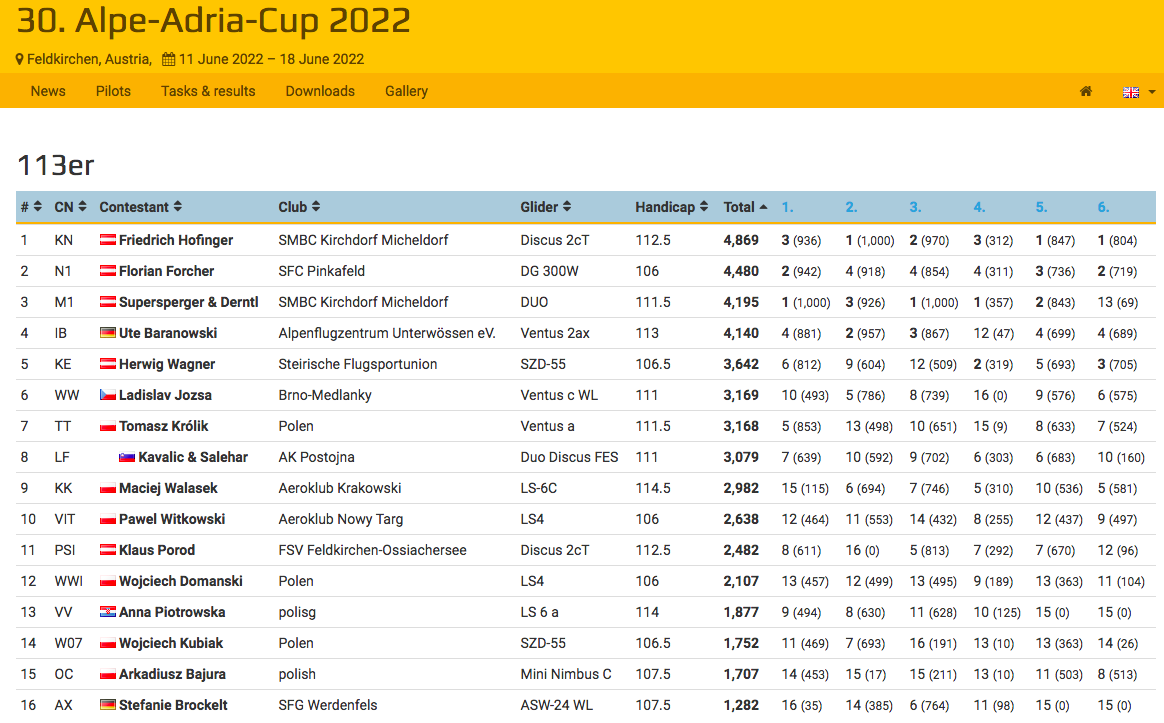Open Wojciech Domanski pilot page

tap(180, 581)
